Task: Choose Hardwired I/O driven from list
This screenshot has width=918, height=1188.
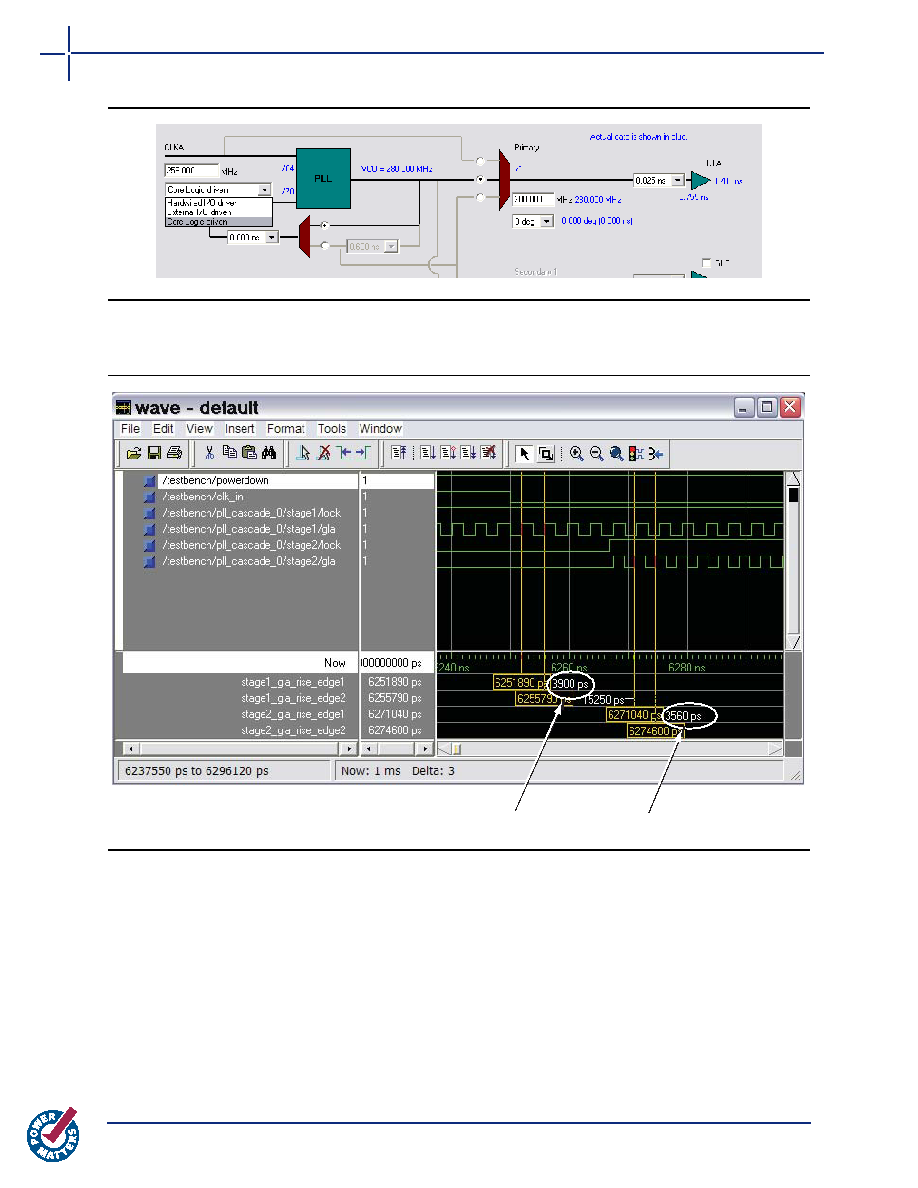Action: point(218,203)
